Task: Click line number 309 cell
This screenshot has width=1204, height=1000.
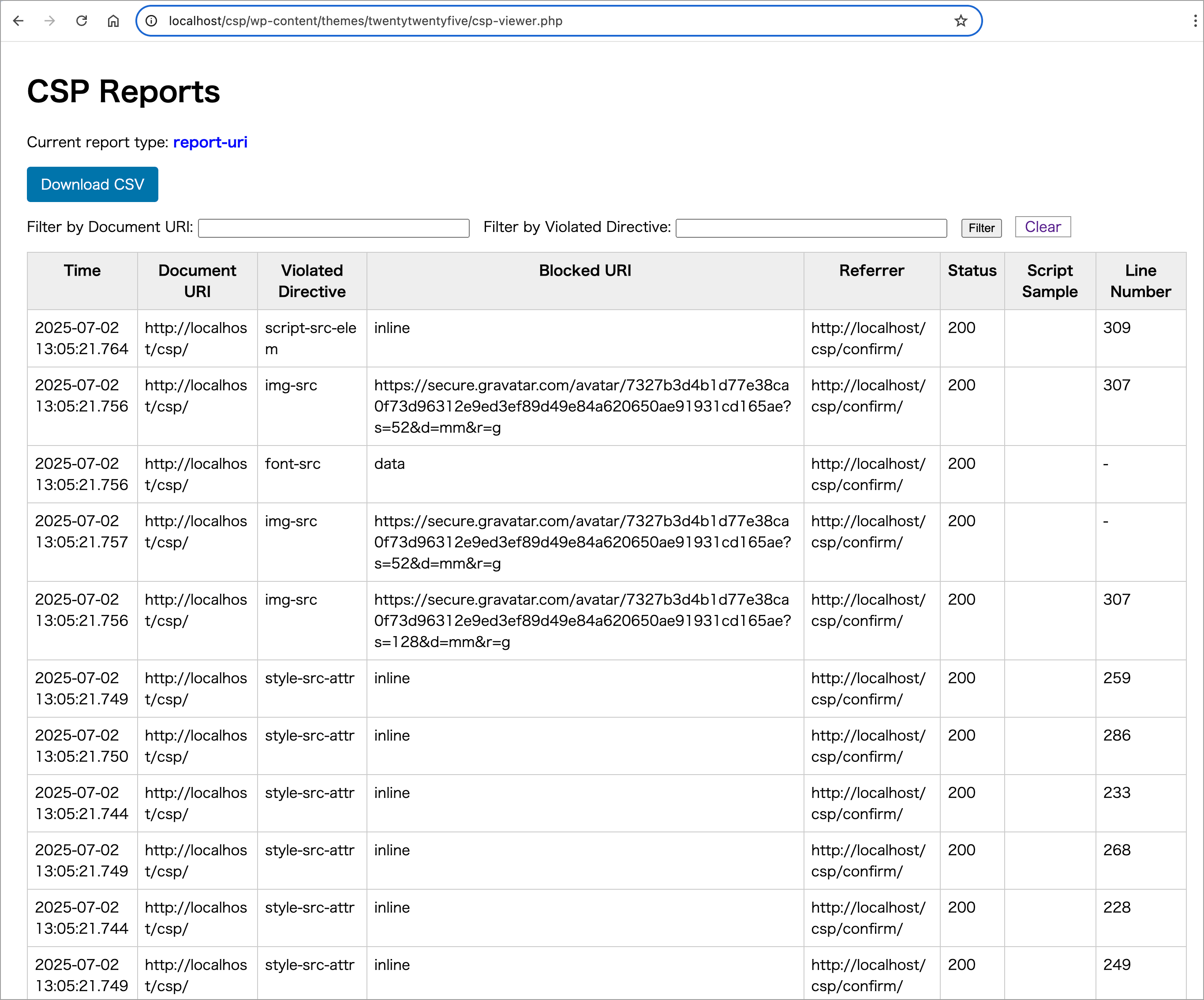Action: [x=1141, y=338]
